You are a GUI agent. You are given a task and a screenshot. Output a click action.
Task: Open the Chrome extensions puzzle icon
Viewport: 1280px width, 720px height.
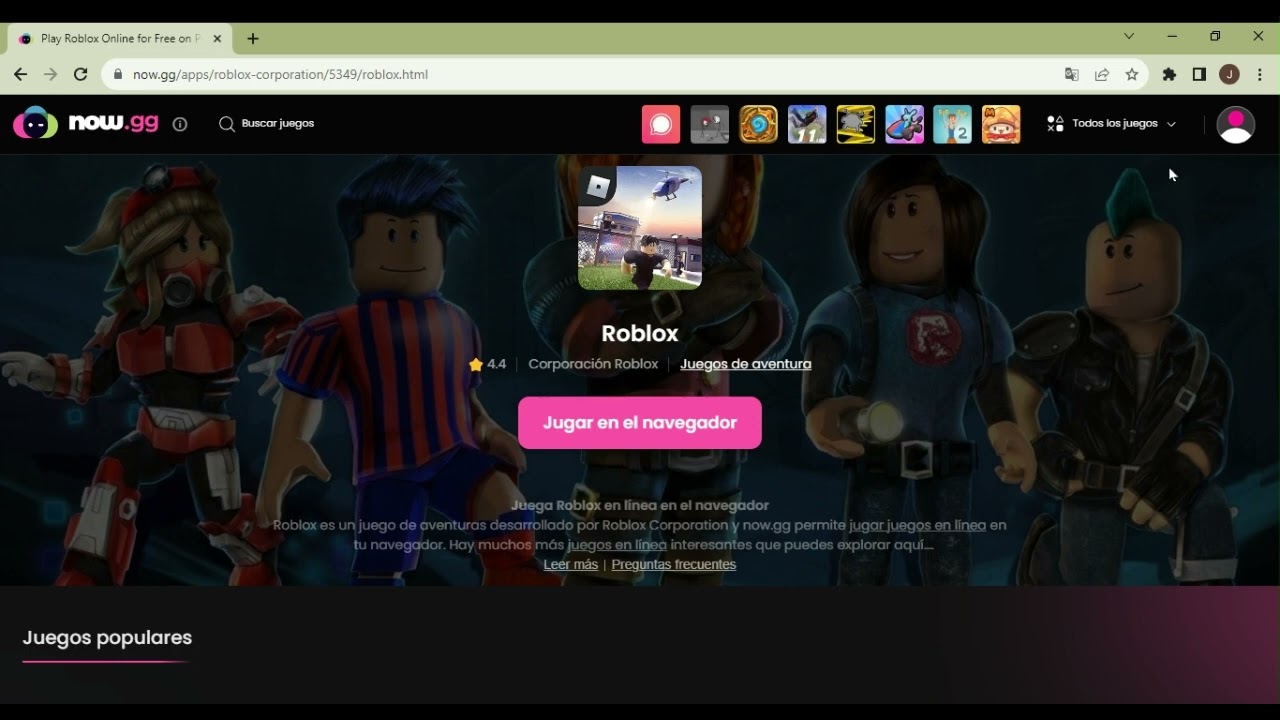[x=1169, y=74]
